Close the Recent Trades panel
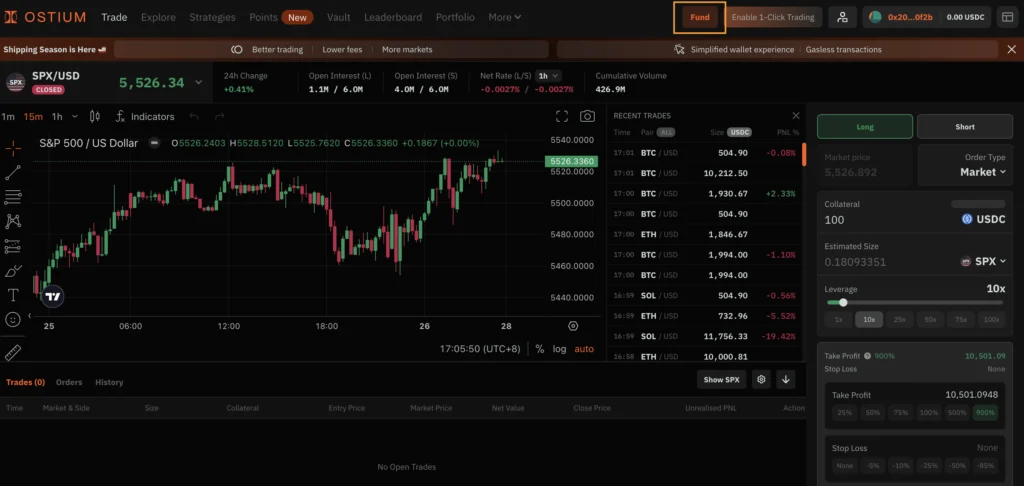Viewport: 1024px width, 486px height. point(795,116)
